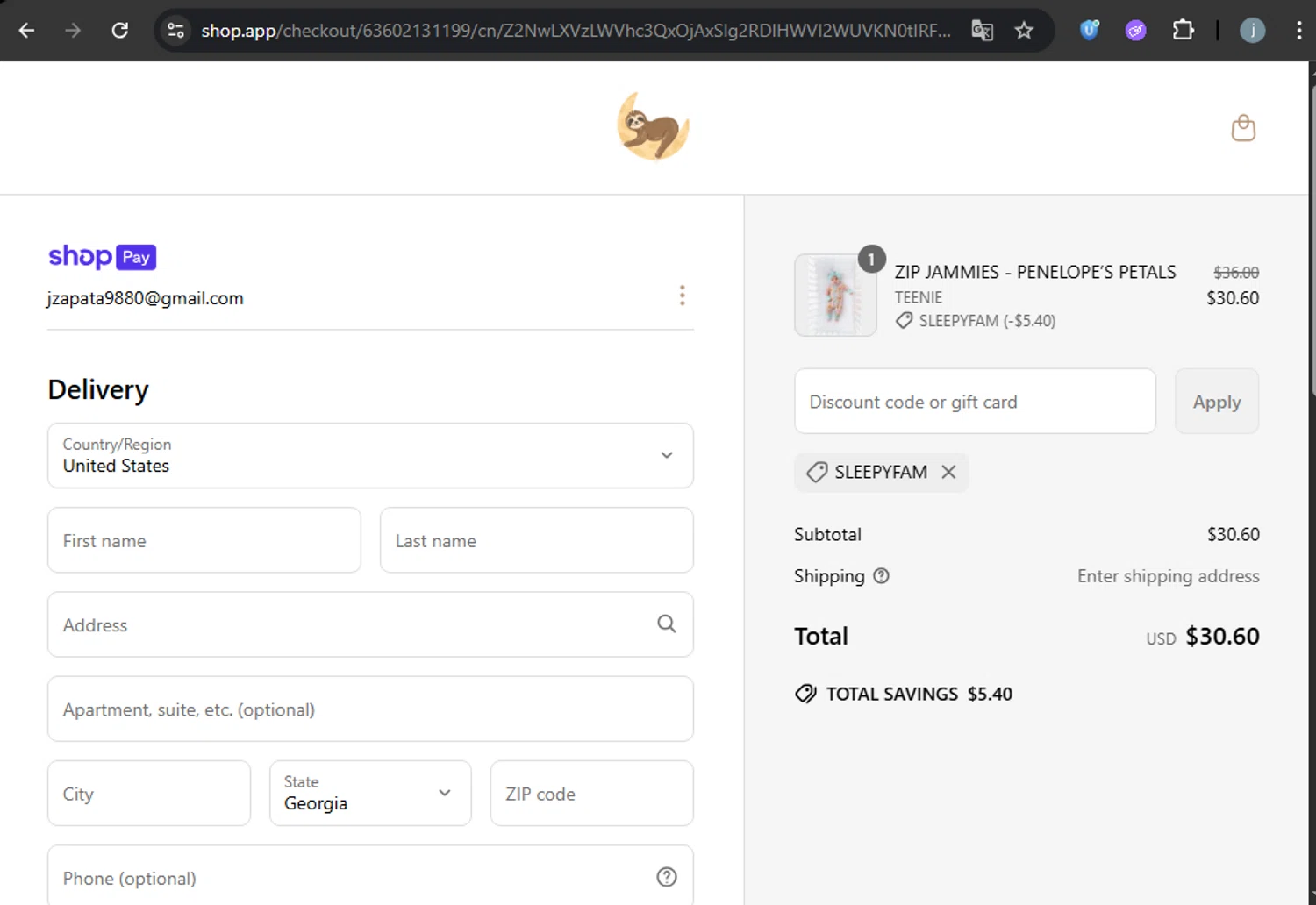Click the ZIP code field
This screenshot has width=1316, height=905.
pos(592,793)
